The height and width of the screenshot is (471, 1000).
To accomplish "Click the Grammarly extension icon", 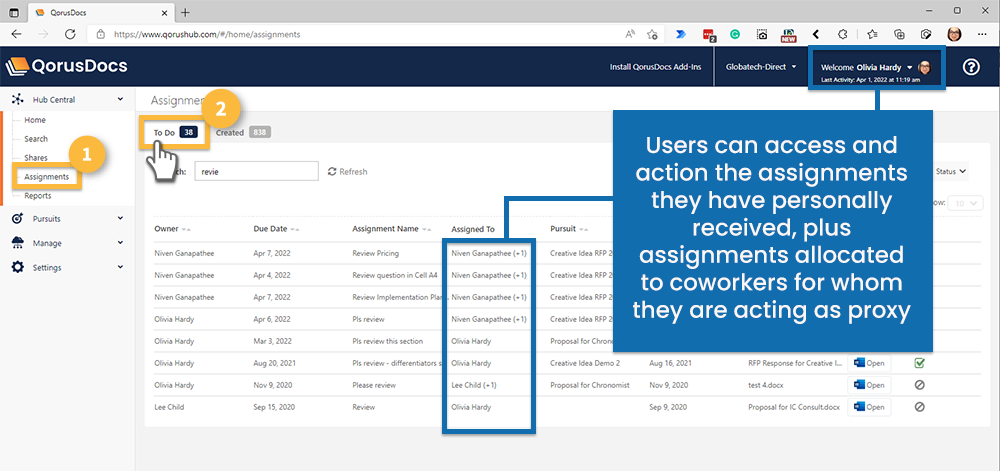I will (735, 33).
